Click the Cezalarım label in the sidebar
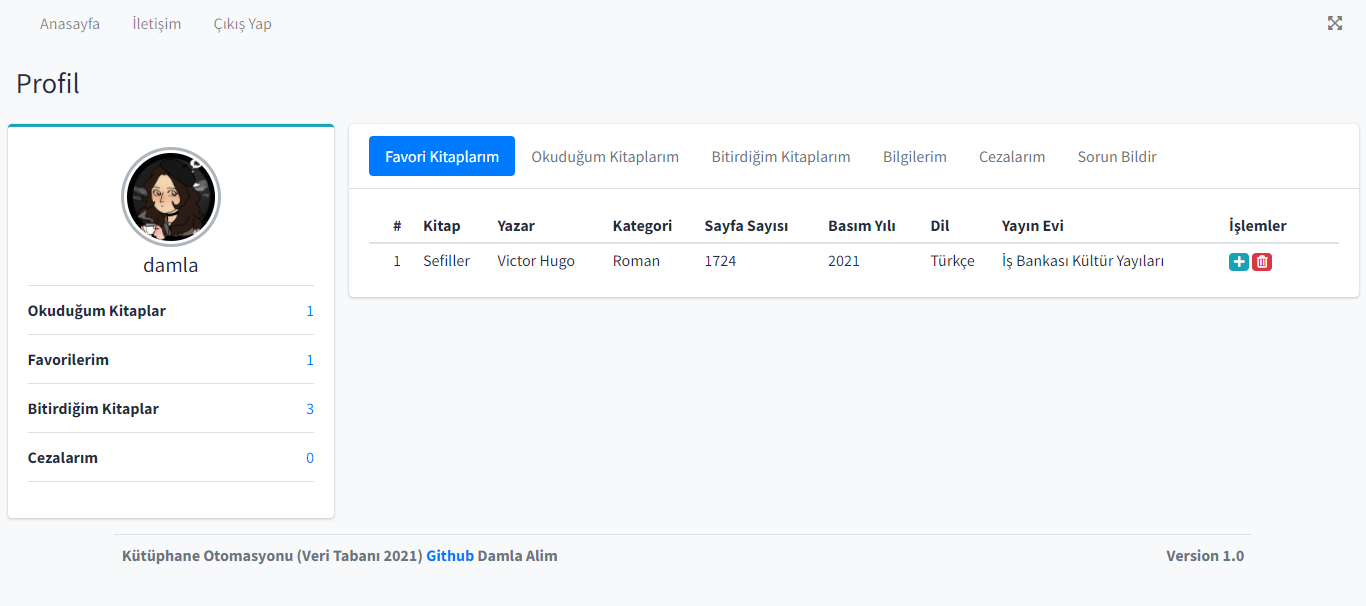 click(x=63, y=458)
